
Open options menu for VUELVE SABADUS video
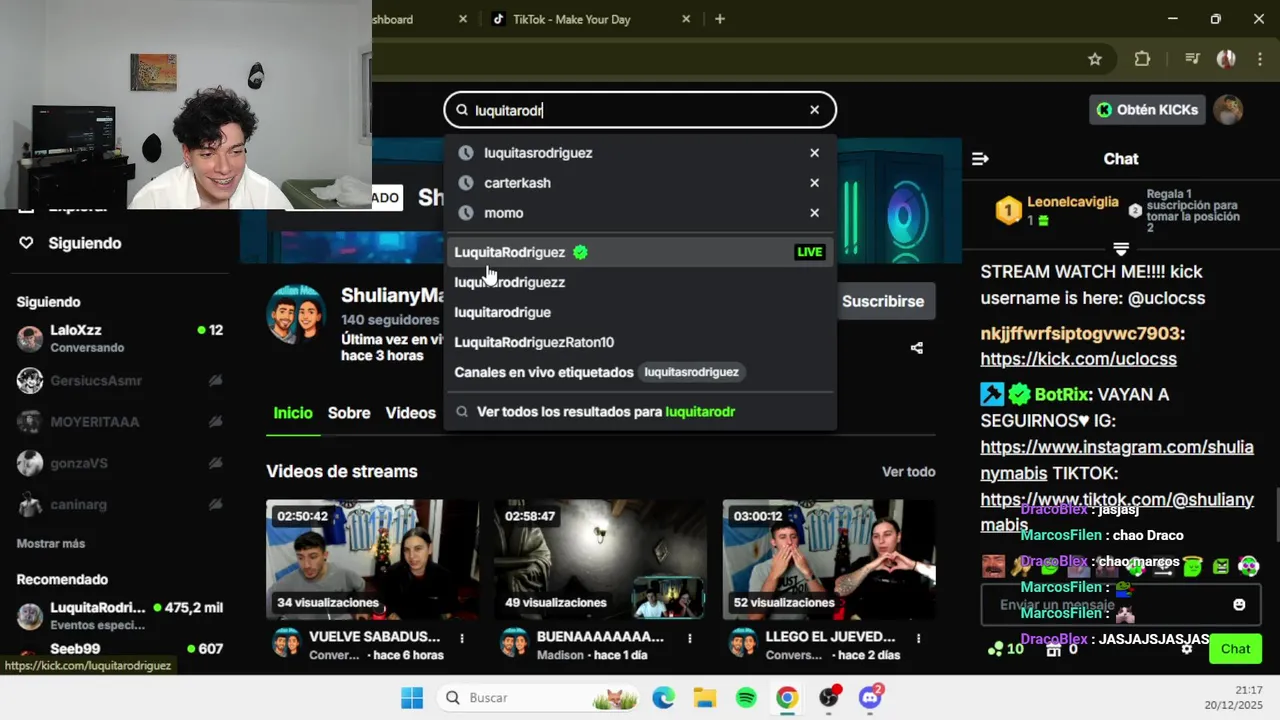point(462,638)
